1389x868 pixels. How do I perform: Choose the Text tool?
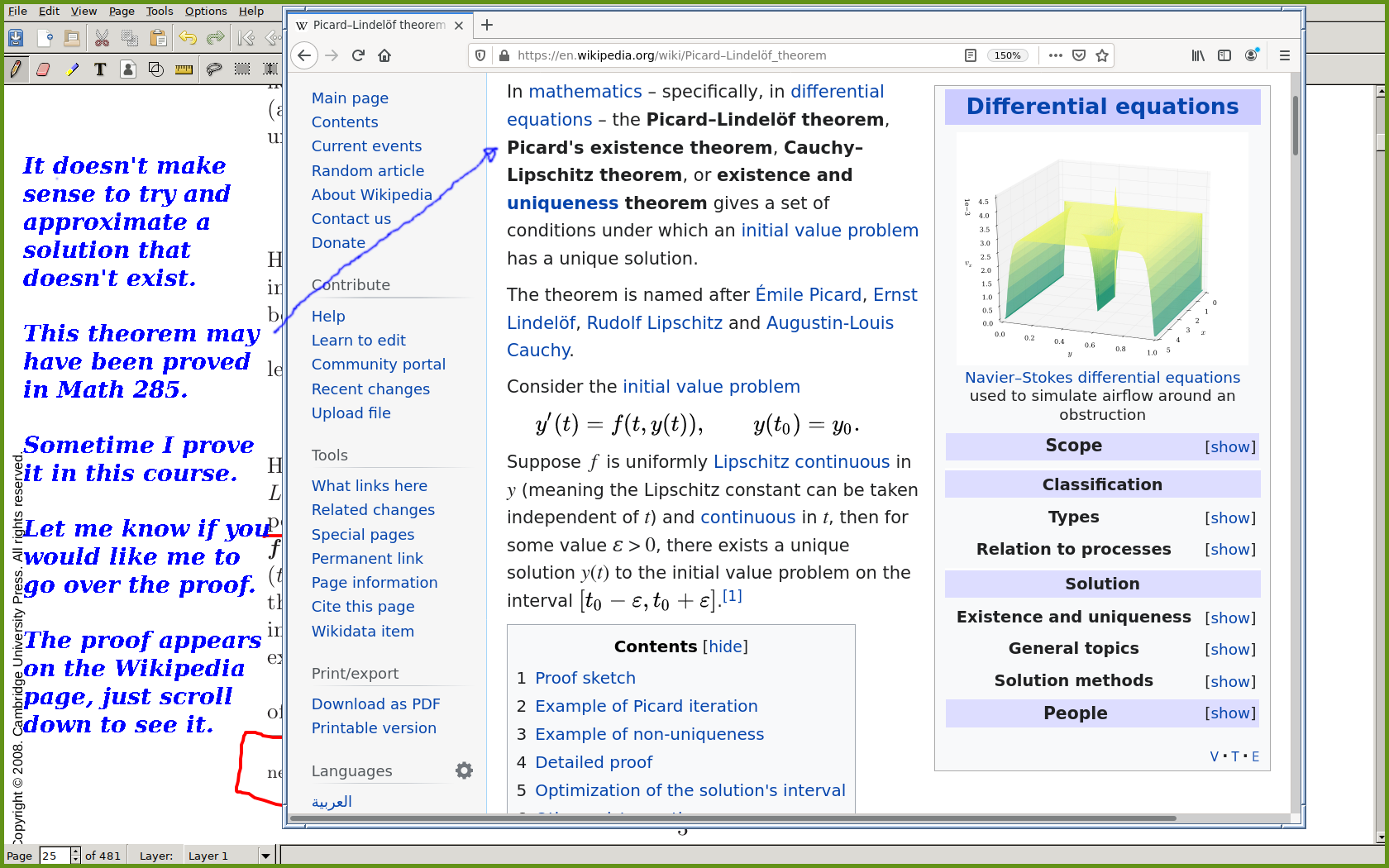(x=100, y=69)
